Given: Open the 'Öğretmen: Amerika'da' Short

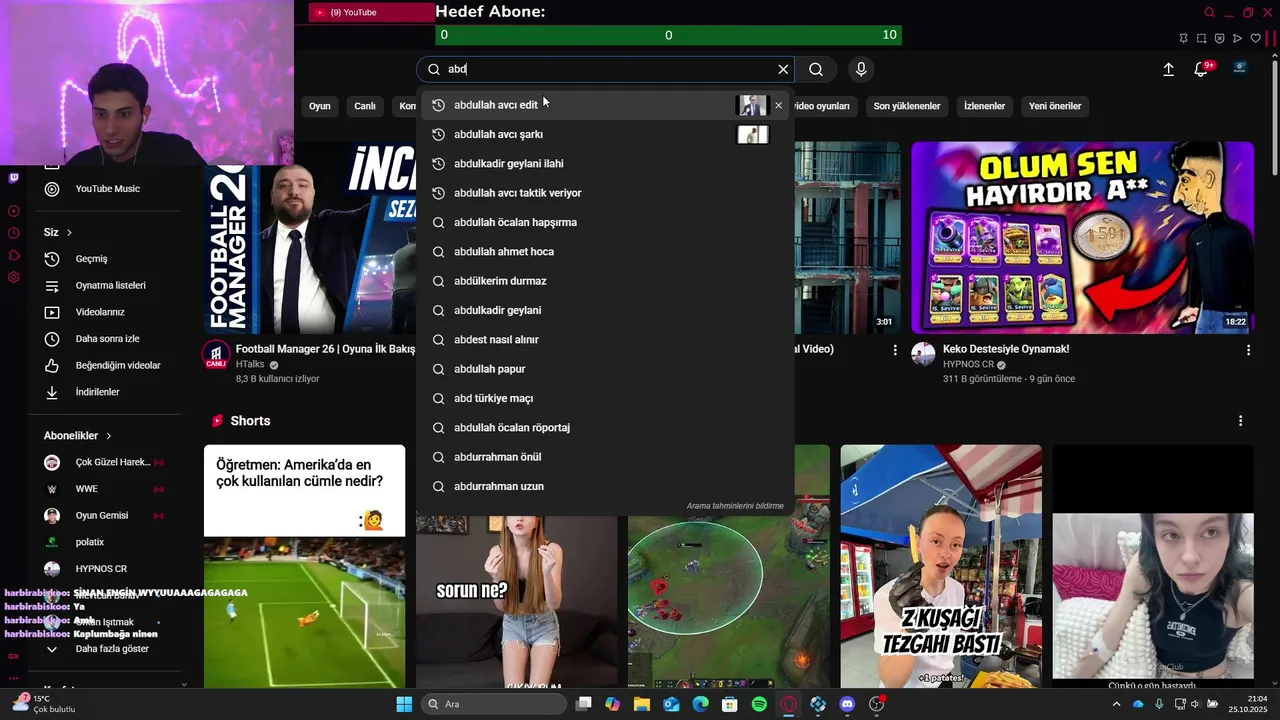Looking at the screenshot, I should point(304,566).
